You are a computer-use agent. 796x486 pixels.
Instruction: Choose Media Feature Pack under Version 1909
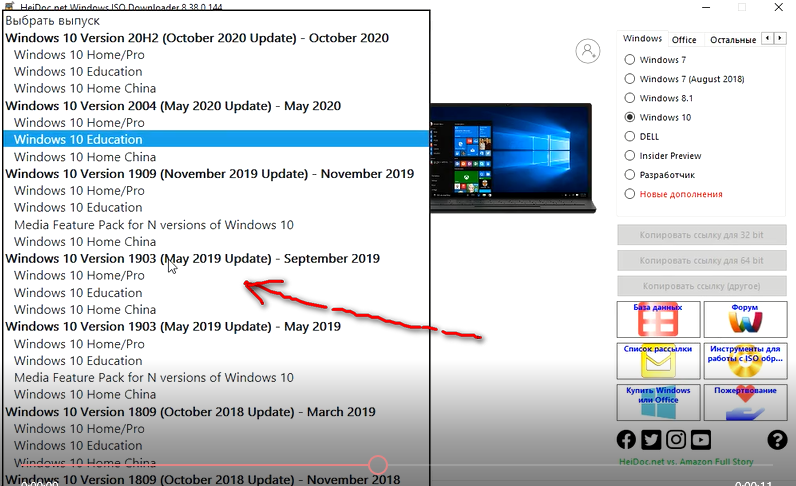216,225
